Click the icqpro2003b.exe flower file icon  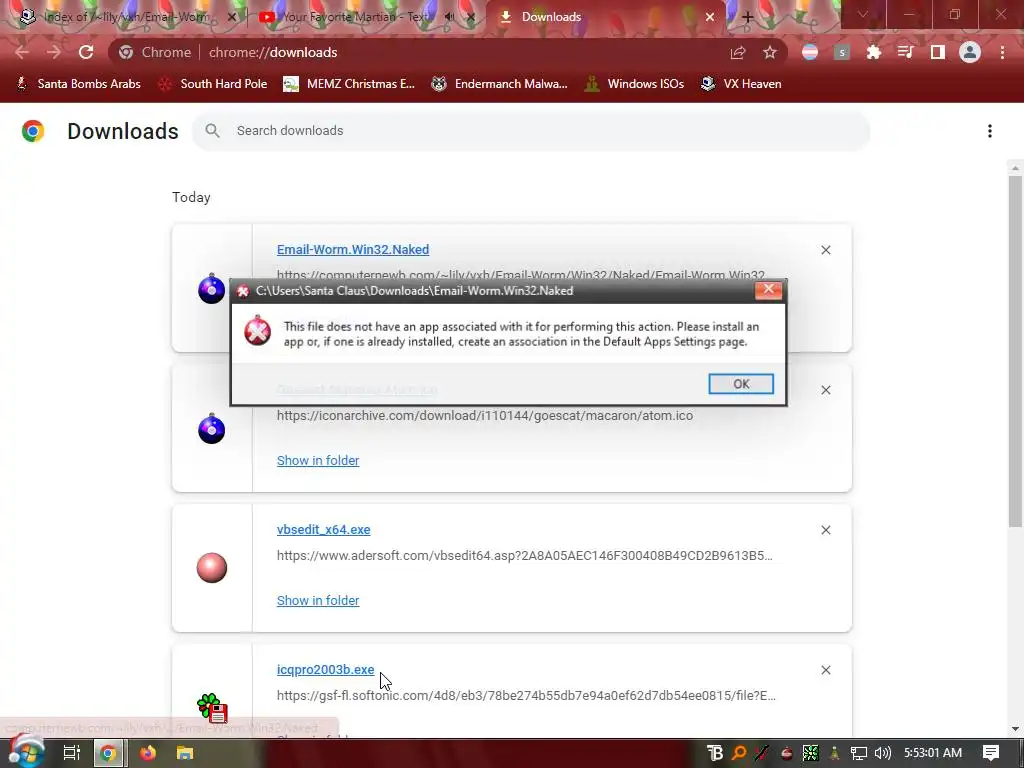tap(212, 708)
